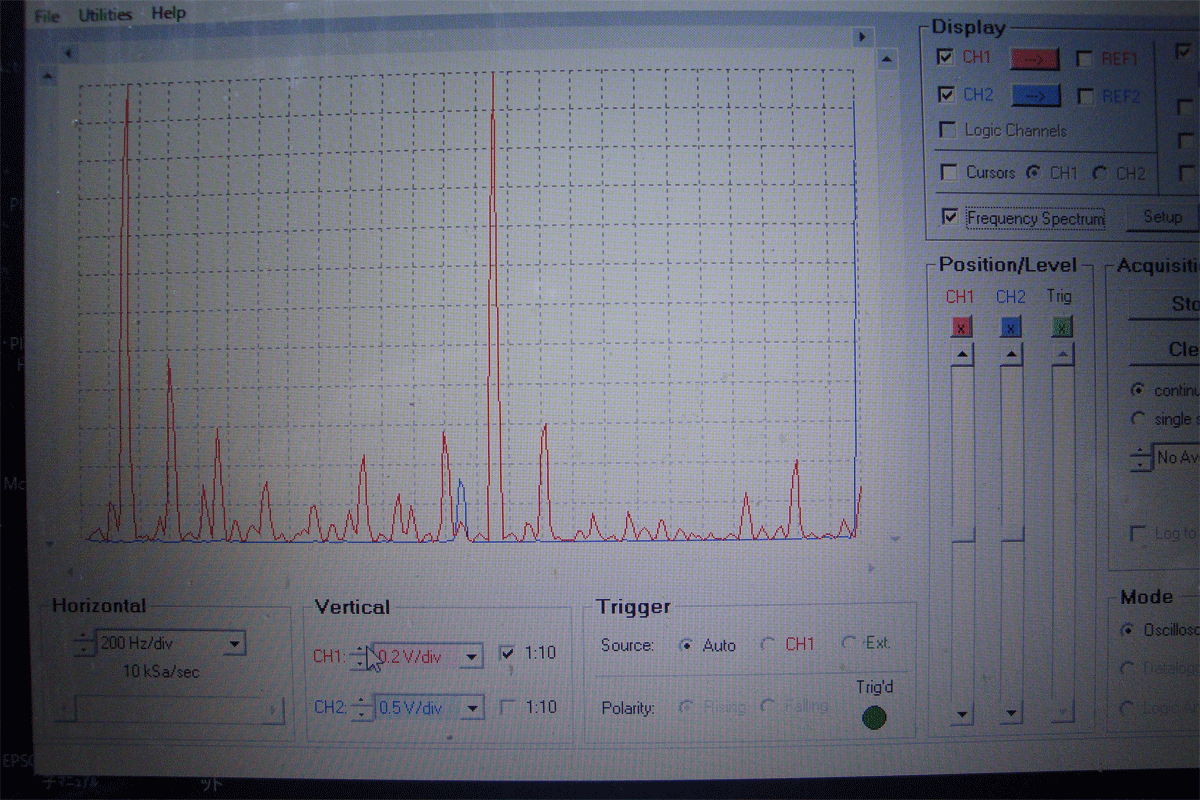
Task: Click the red CH1 arrow button in Display
Action: (1034, 59)
